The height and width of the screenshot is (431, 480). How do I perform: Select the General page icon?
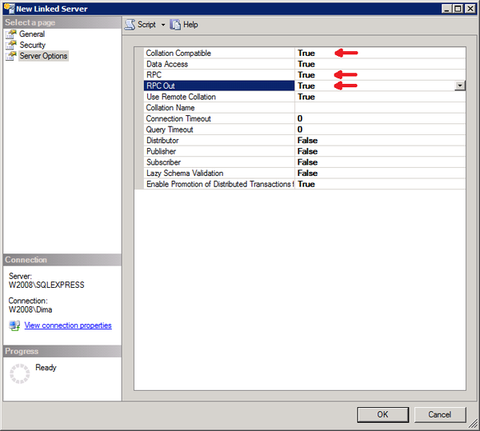coord(11,34)
